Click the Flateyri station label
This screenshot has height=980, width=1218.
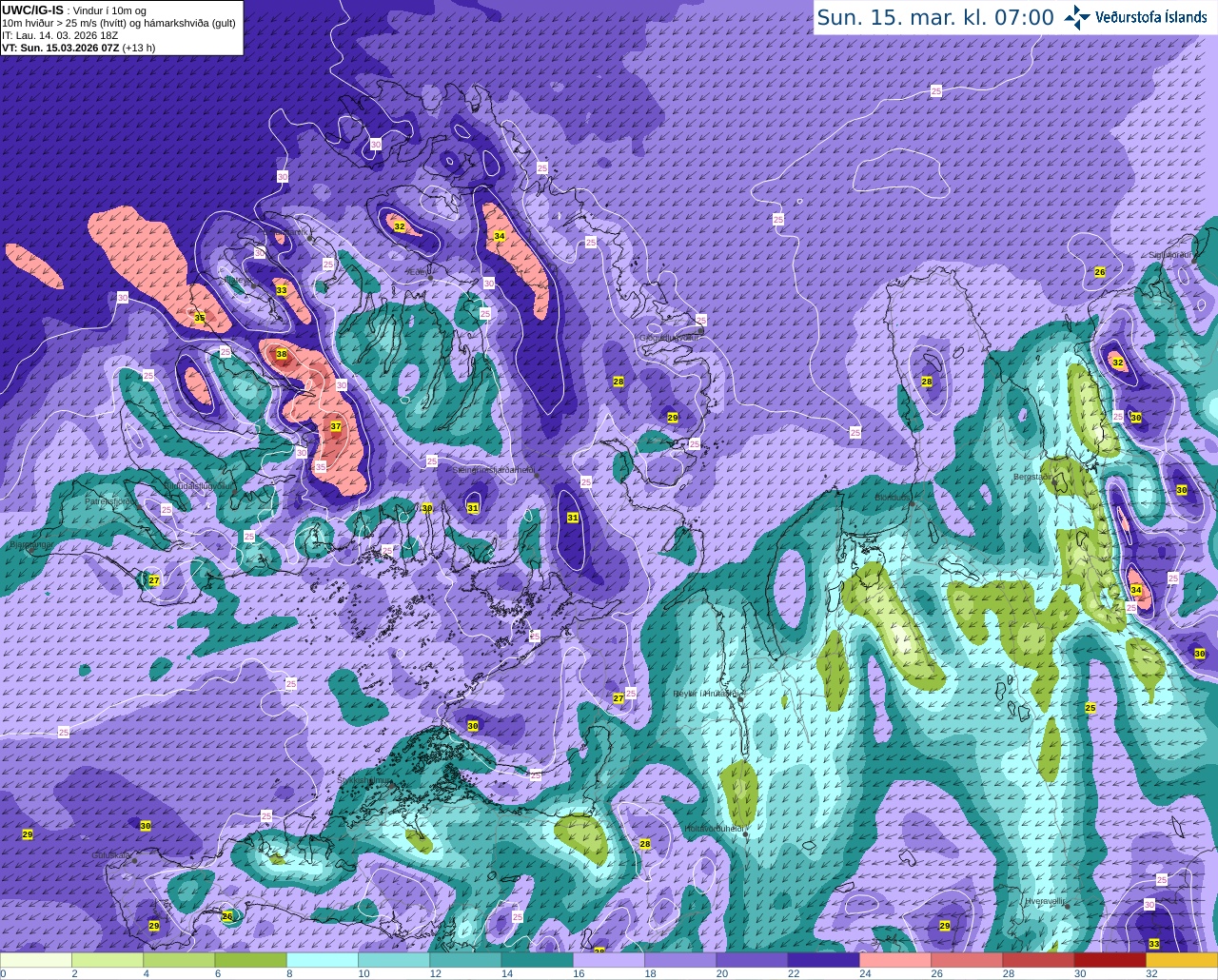pos(240,280)
